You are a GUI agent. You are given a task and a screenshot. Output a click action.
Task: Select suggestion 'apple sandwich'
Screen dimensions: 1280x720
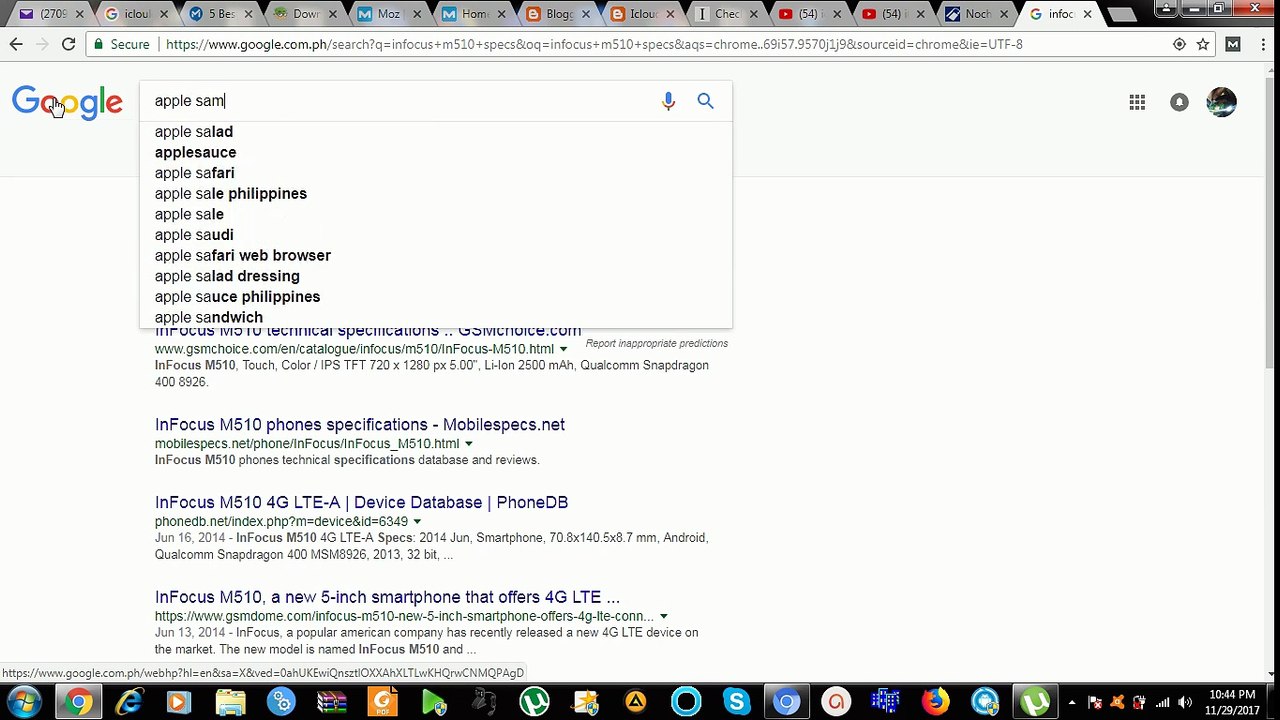click(x=435, y=317)
